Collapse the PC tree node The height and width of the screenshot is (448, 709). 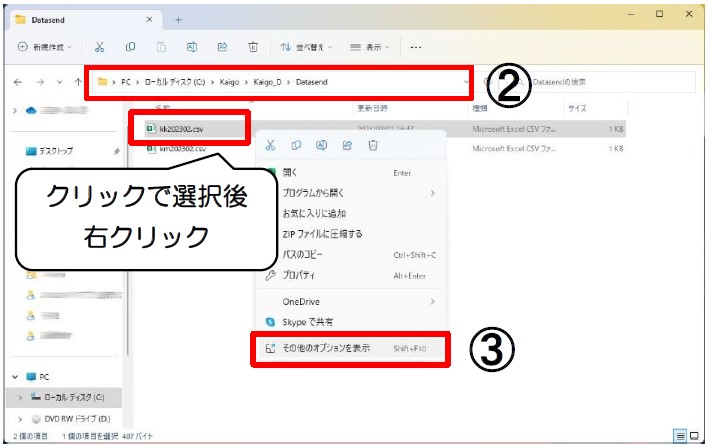(x=15, y=377)
